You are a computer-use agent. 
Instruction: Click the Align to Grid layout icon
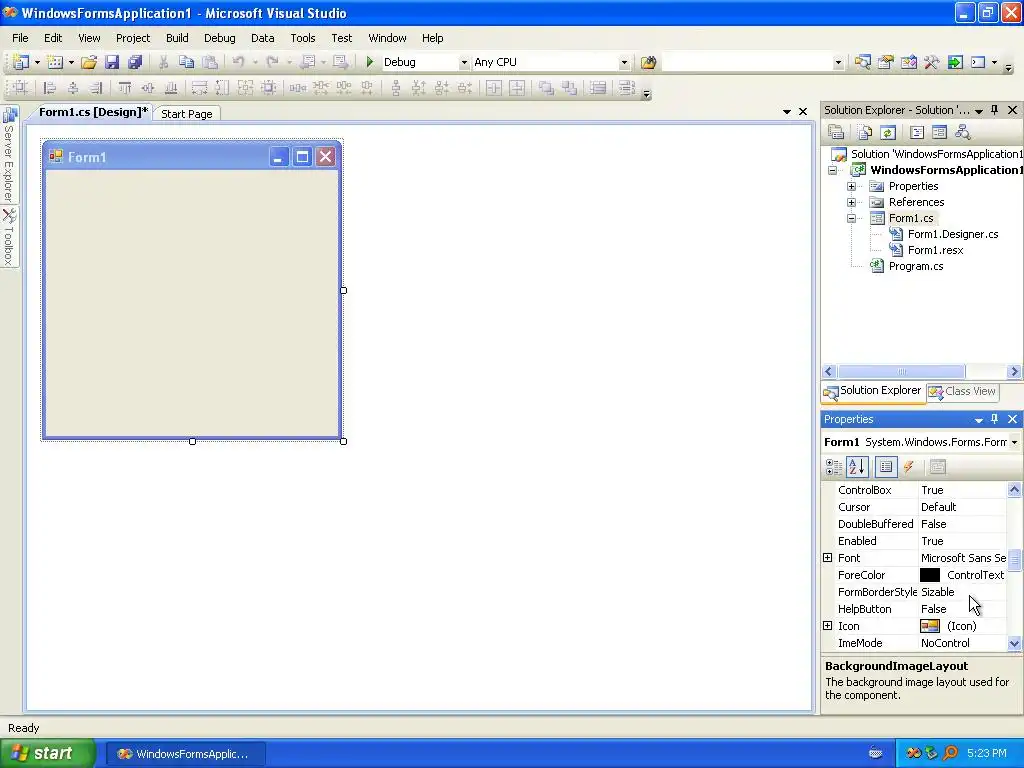21,88
